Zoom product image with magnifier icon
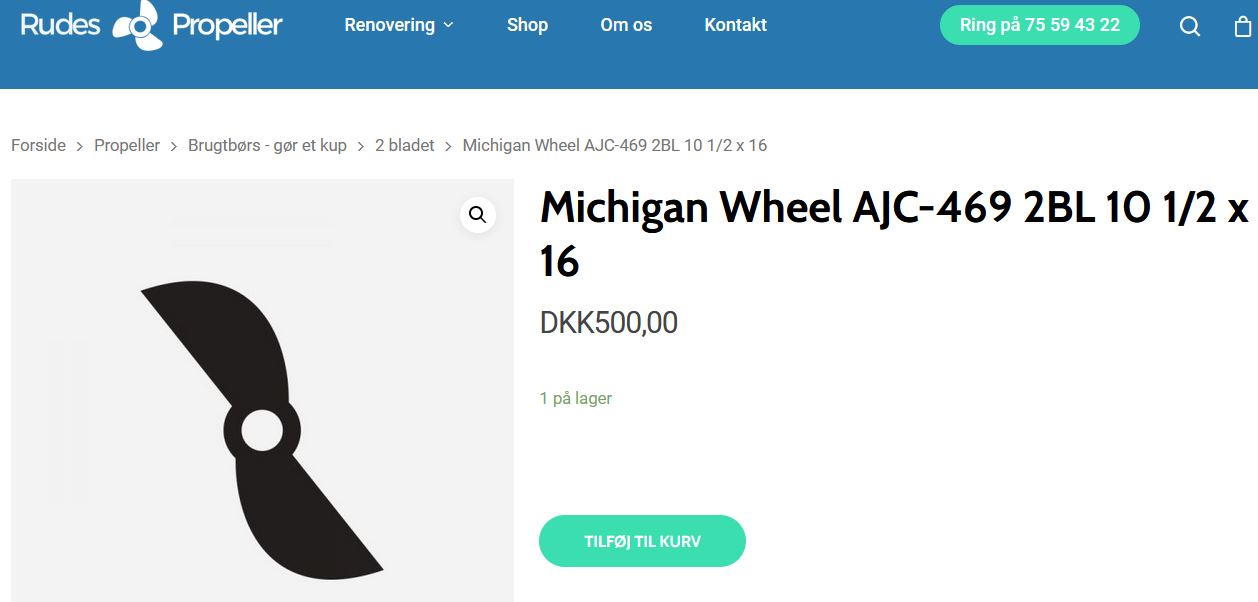Image resolution: width=1258 pixels, height=602 pixels. [x=478, y=214]
